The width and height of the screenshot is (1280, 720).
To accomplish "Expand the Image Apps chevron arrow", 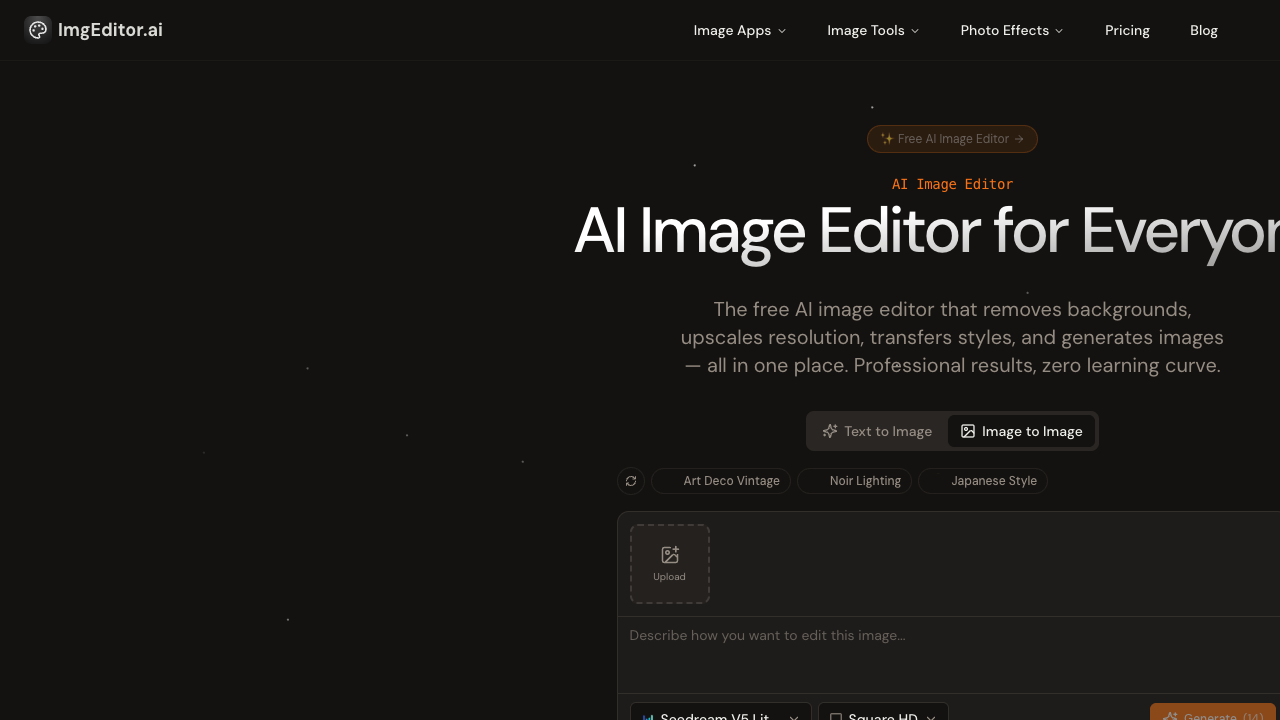I will pyautogui.click(x=782, y=31).
